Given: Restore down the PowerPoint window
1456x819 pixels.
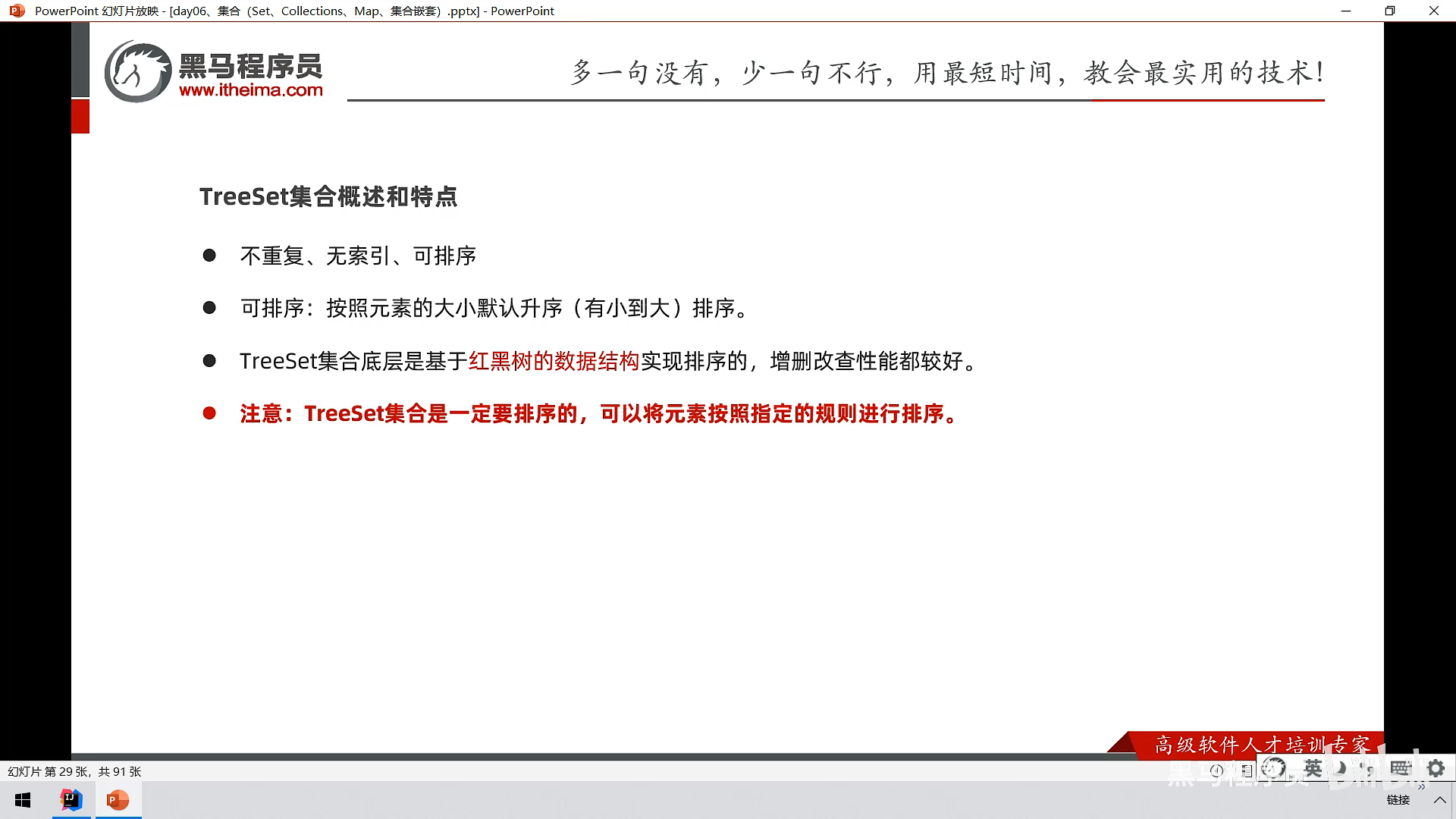Looking at the screenshot, I should (1389, 11).
